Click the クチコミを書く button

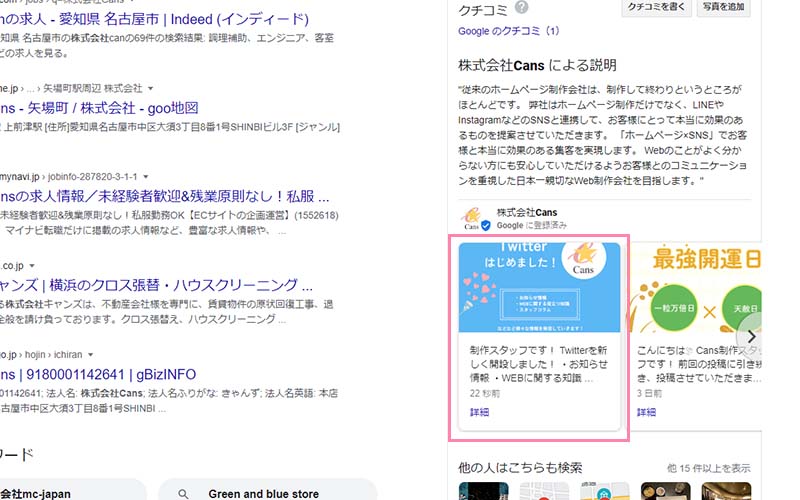654,8
